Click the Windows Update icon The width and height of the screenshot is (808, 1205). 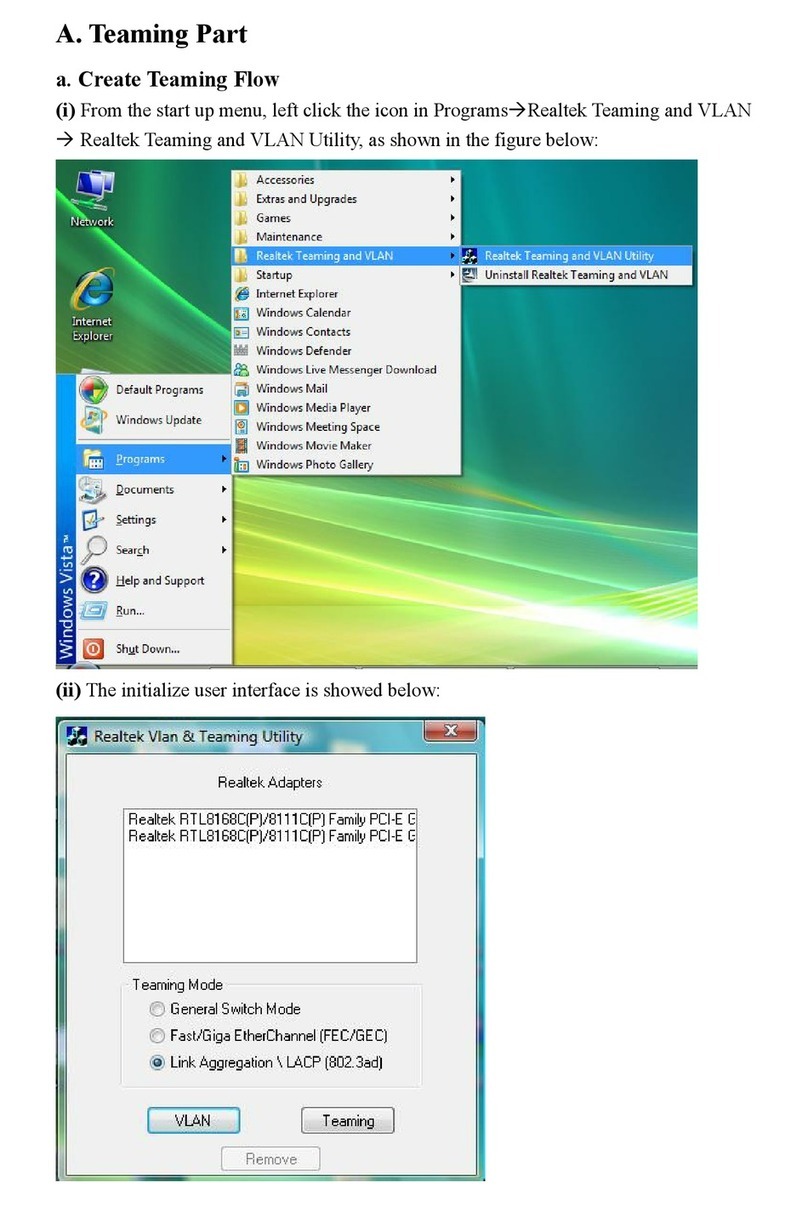93,420
